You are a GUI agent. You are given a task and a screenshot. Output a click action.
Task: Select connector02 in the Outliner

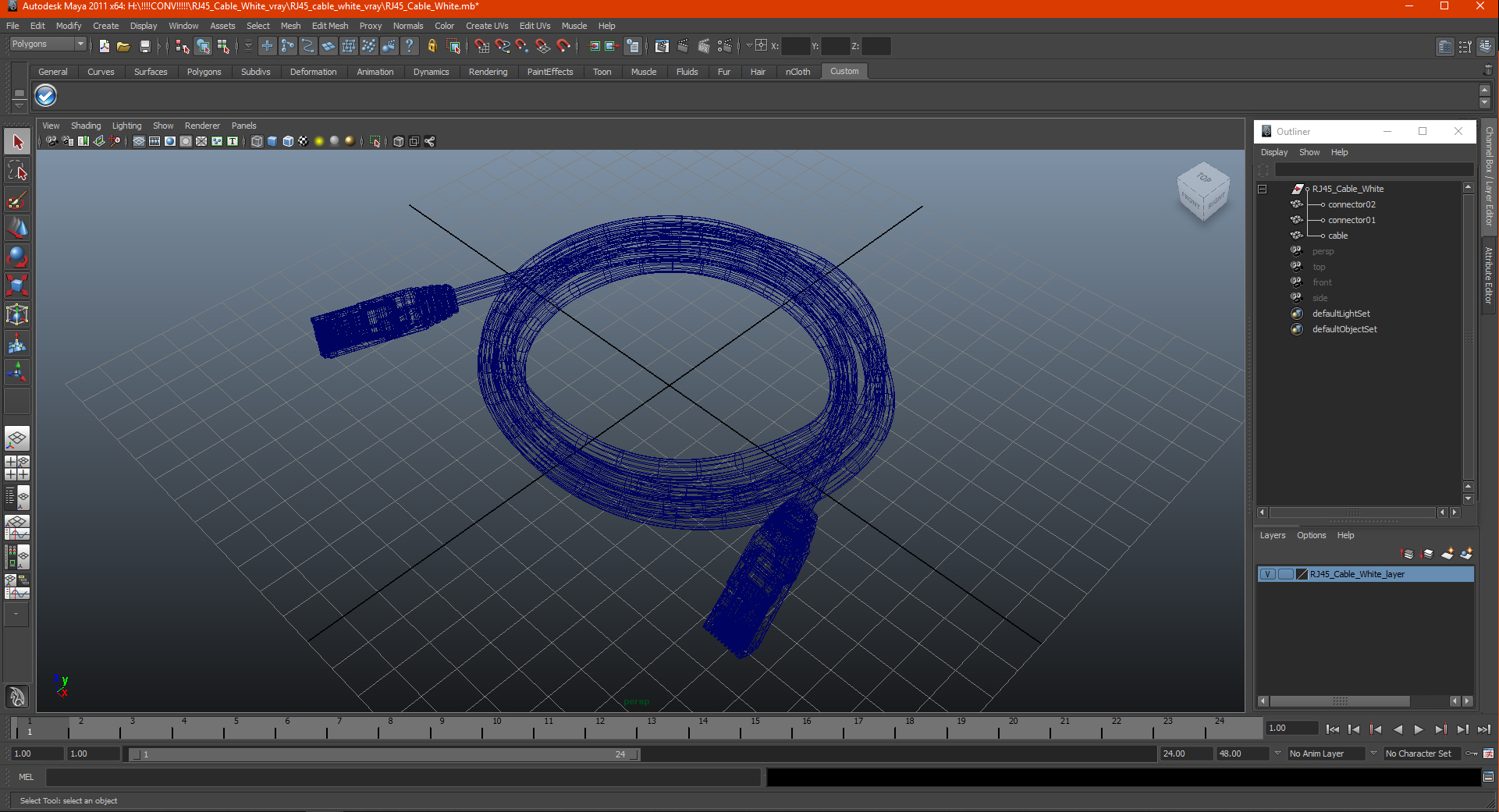pos(1352,204)
